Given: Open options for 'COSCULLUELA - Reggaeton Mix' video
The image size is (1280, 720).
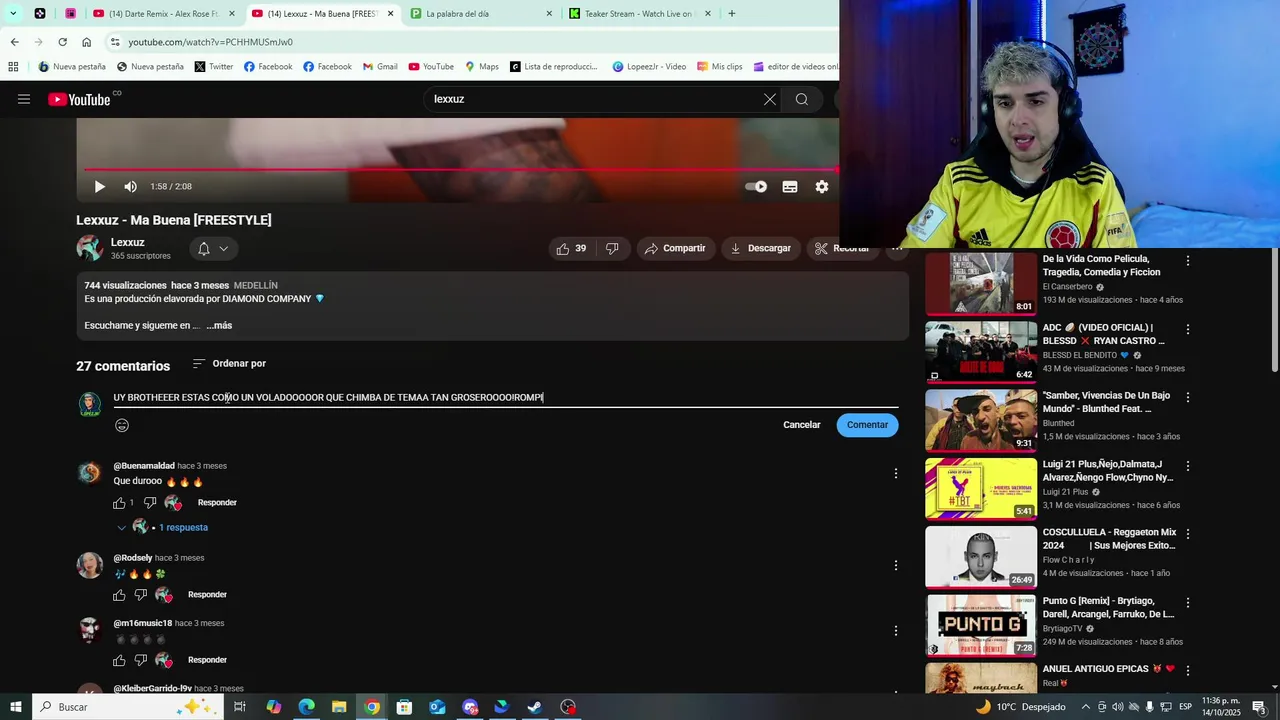Looking at the screenshot, I should 1188,534.
